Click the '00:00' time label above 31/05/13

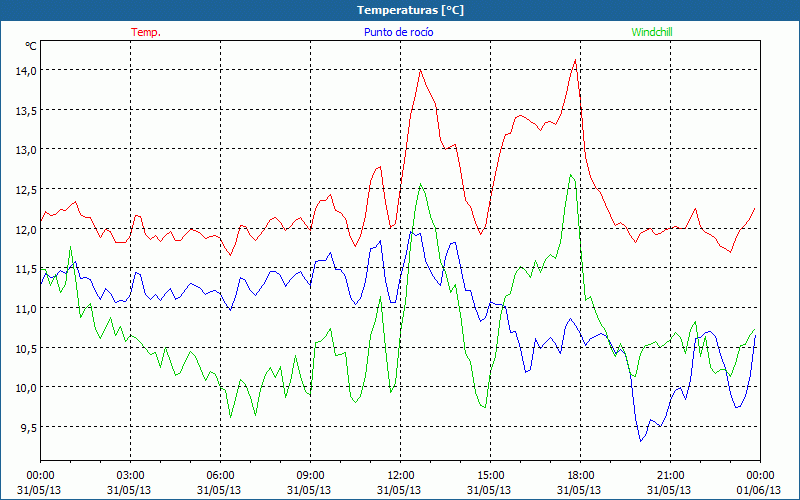click(40, 476)
